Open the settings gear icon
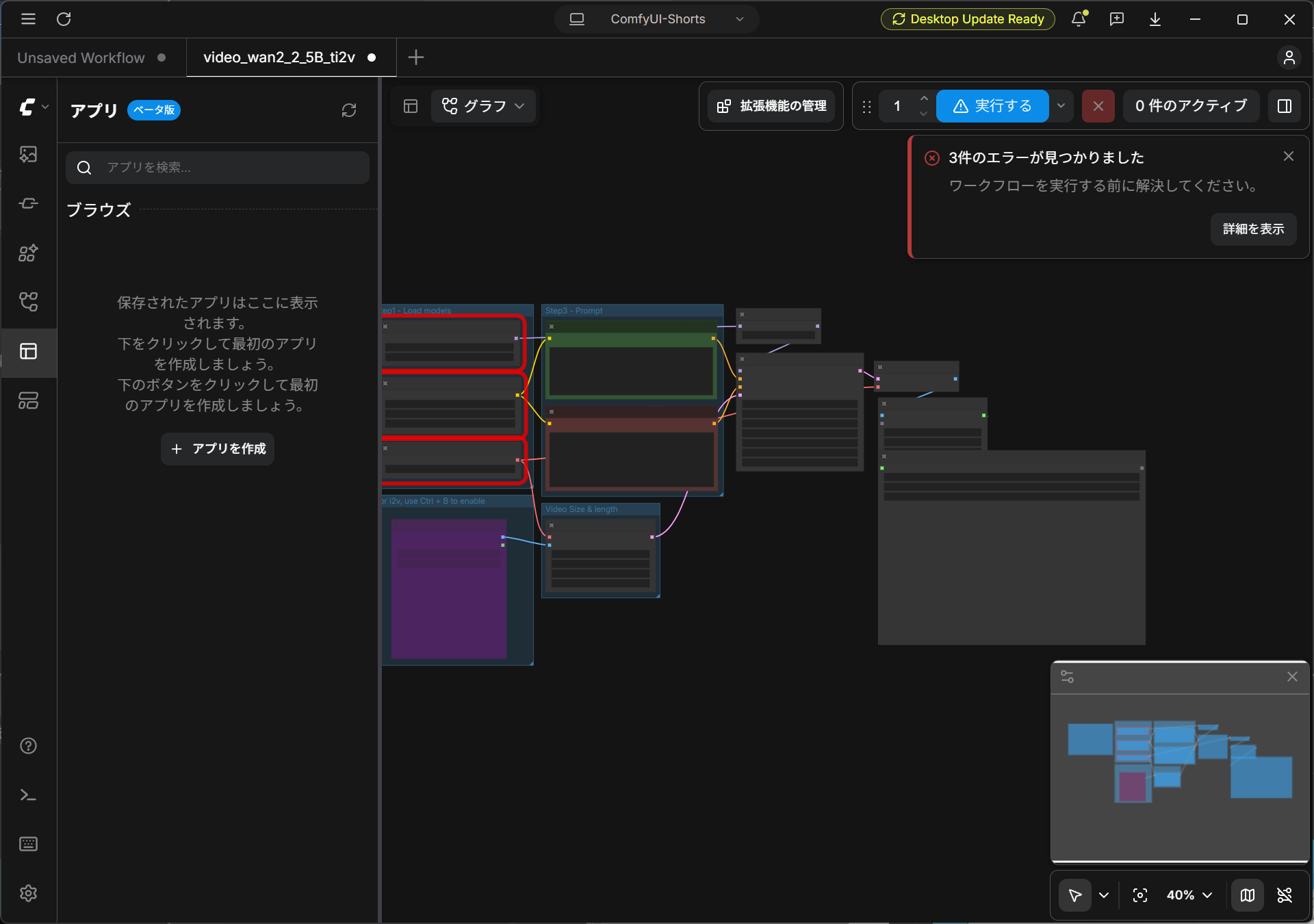This screenshot has height=924, width=1314. point(28,893)
